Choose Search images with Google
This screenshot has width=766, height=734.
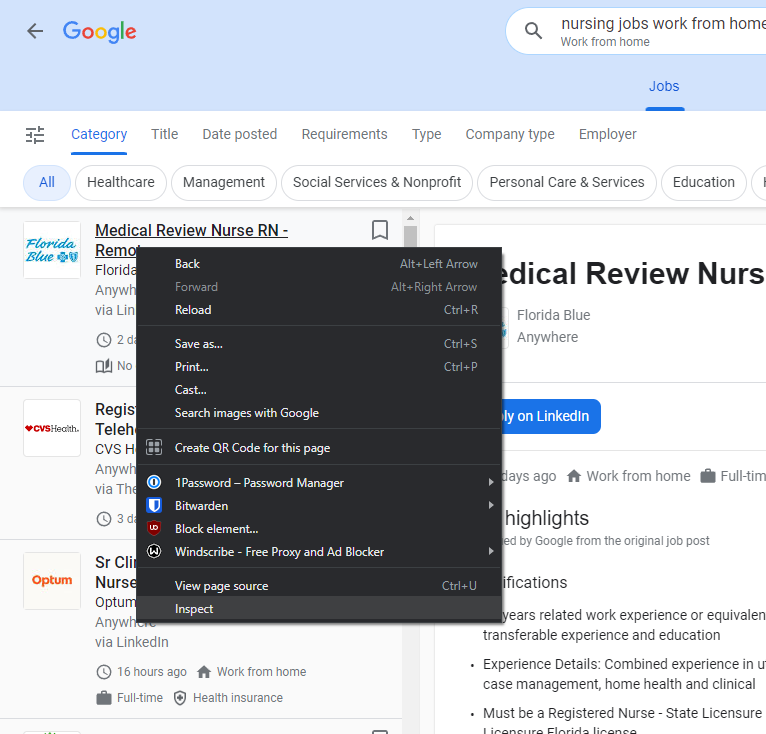click(x=319, y=413)
